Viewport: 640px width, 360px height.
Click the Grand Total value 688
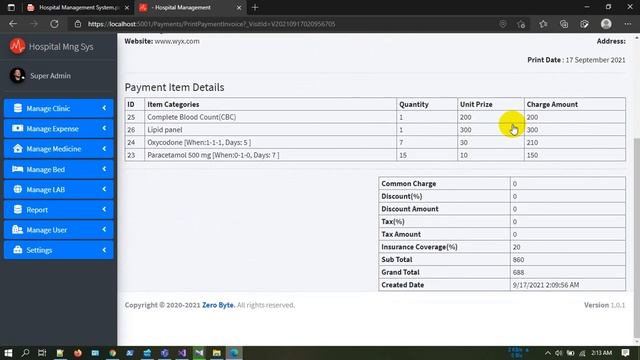coord(518,272)
